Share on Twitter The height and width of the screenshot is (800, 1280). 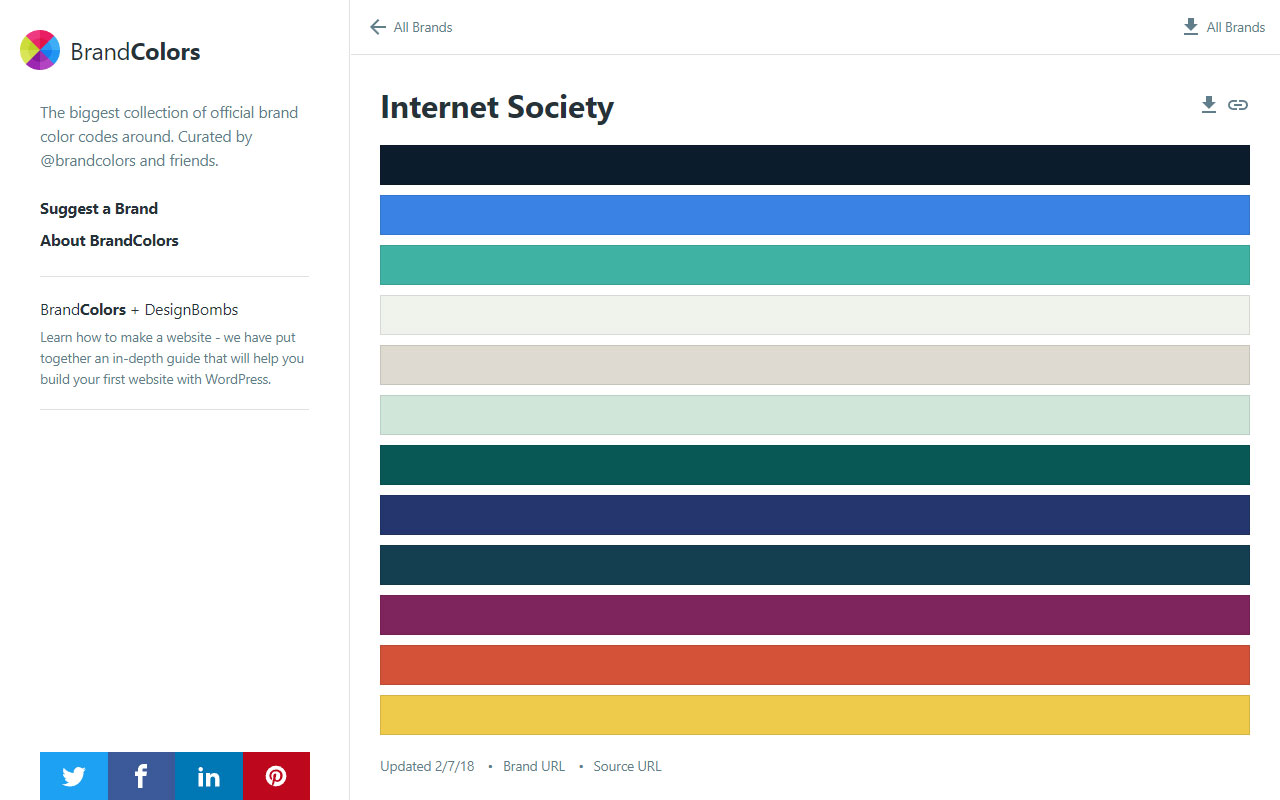(73, 776)
